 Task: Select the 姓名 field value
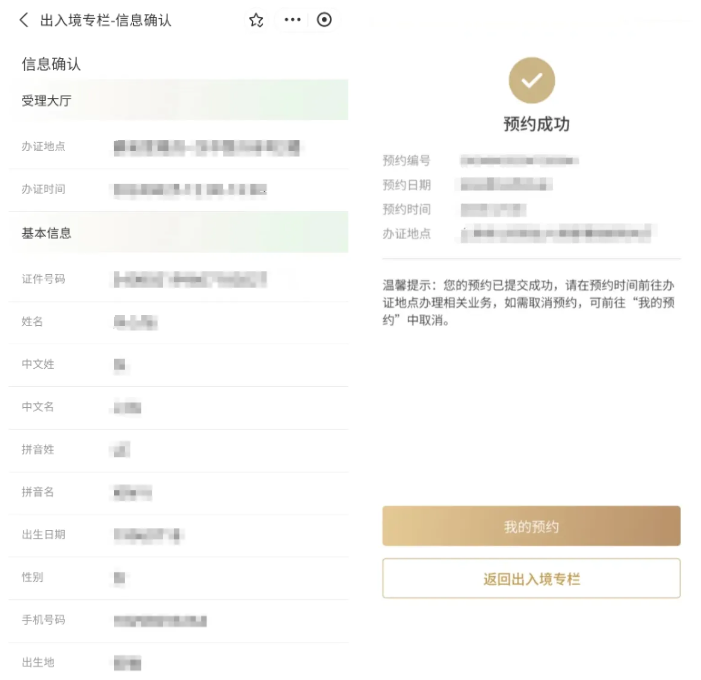[136, 322]
